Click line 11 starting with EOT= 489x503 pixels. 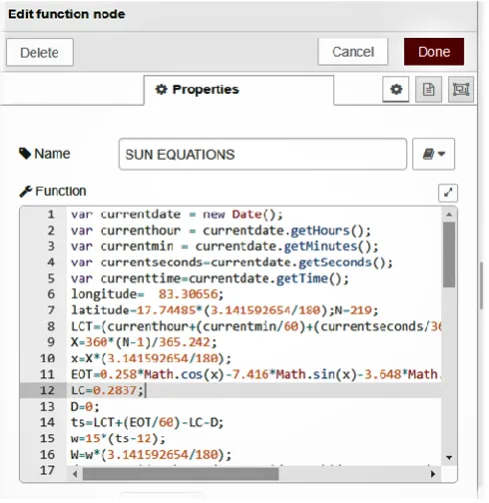[x=256, y=374]
